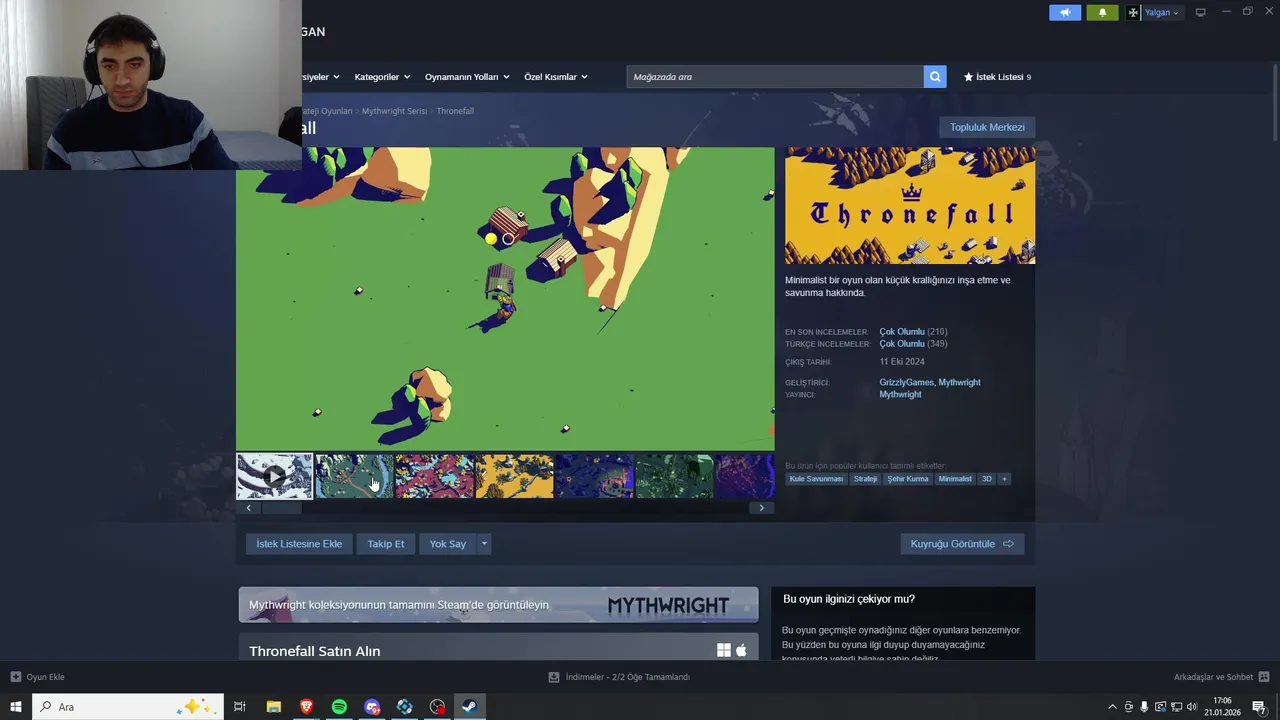The image size is (1280, 720).
Task: Click Thronefall breadcrumb link
Action: (x=455, y=111)
